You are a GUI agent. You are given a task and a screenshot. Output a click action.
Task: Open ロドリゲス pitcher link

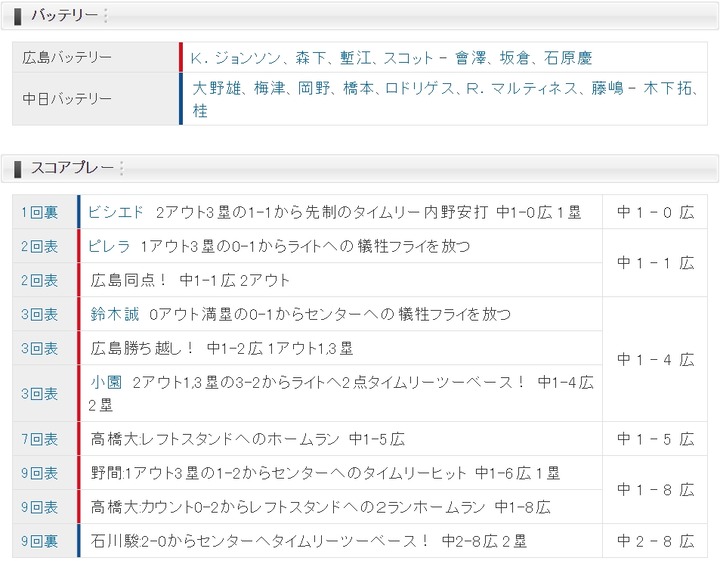pos(420,88)
